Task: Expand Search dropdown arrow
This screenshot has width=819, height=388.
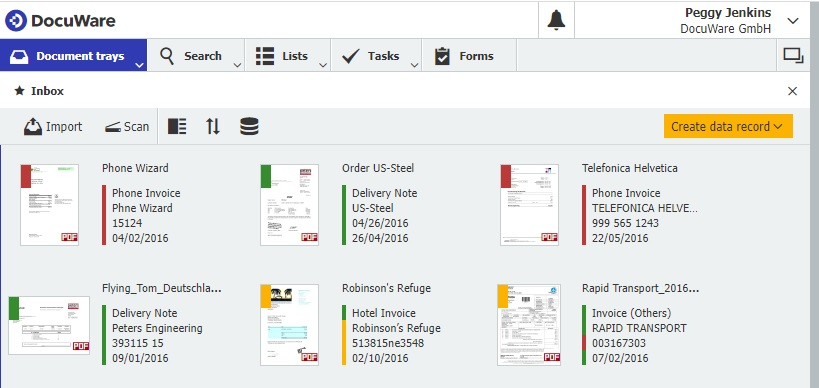Action: (237, 65)
